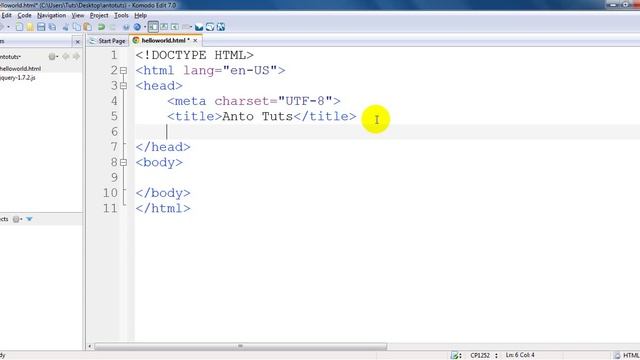Viewport: 640px width, 360px height.
Task: Open the Edit menu
Action: click(6, 16)
